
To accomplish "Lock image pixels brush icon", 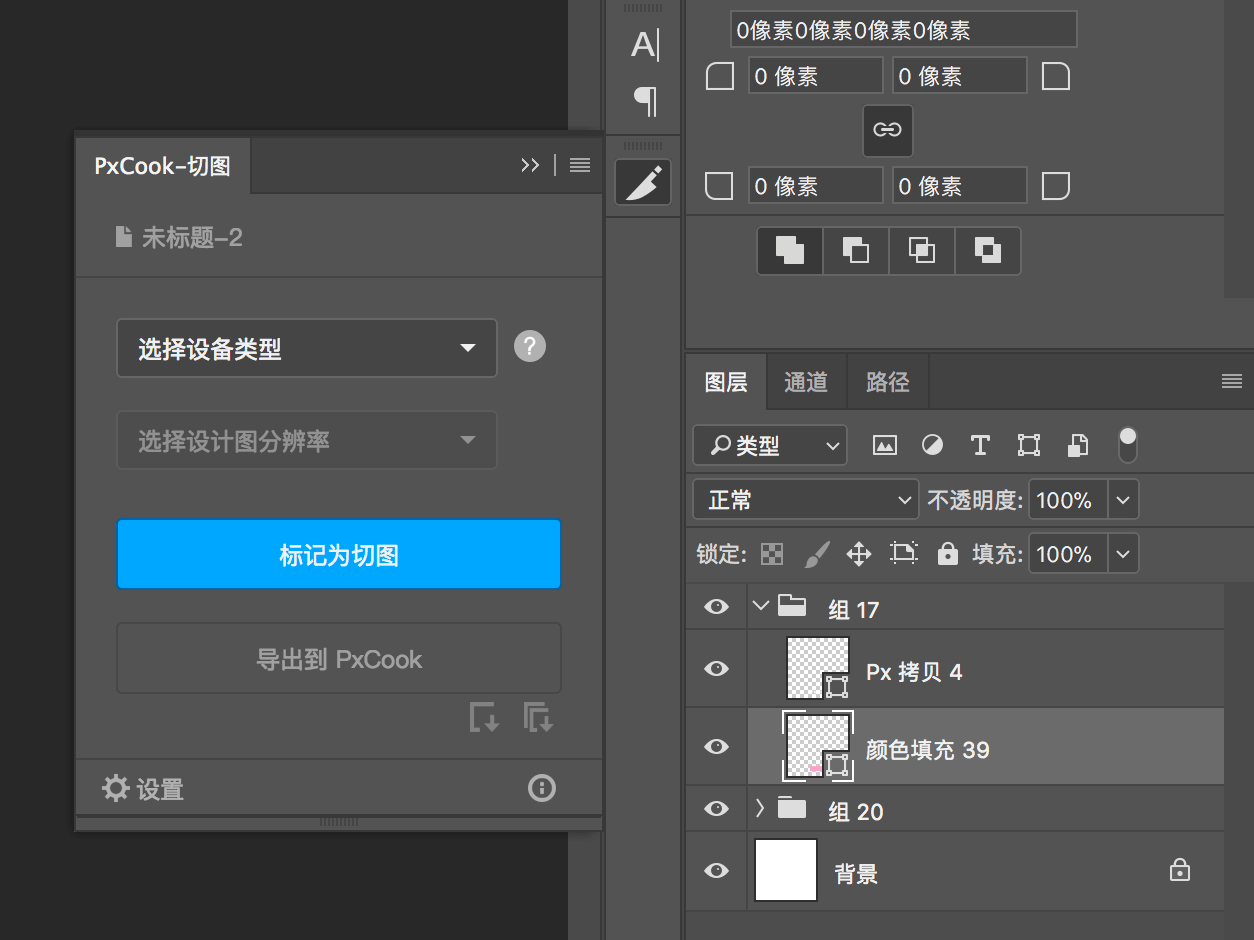I will pos(816,554).
